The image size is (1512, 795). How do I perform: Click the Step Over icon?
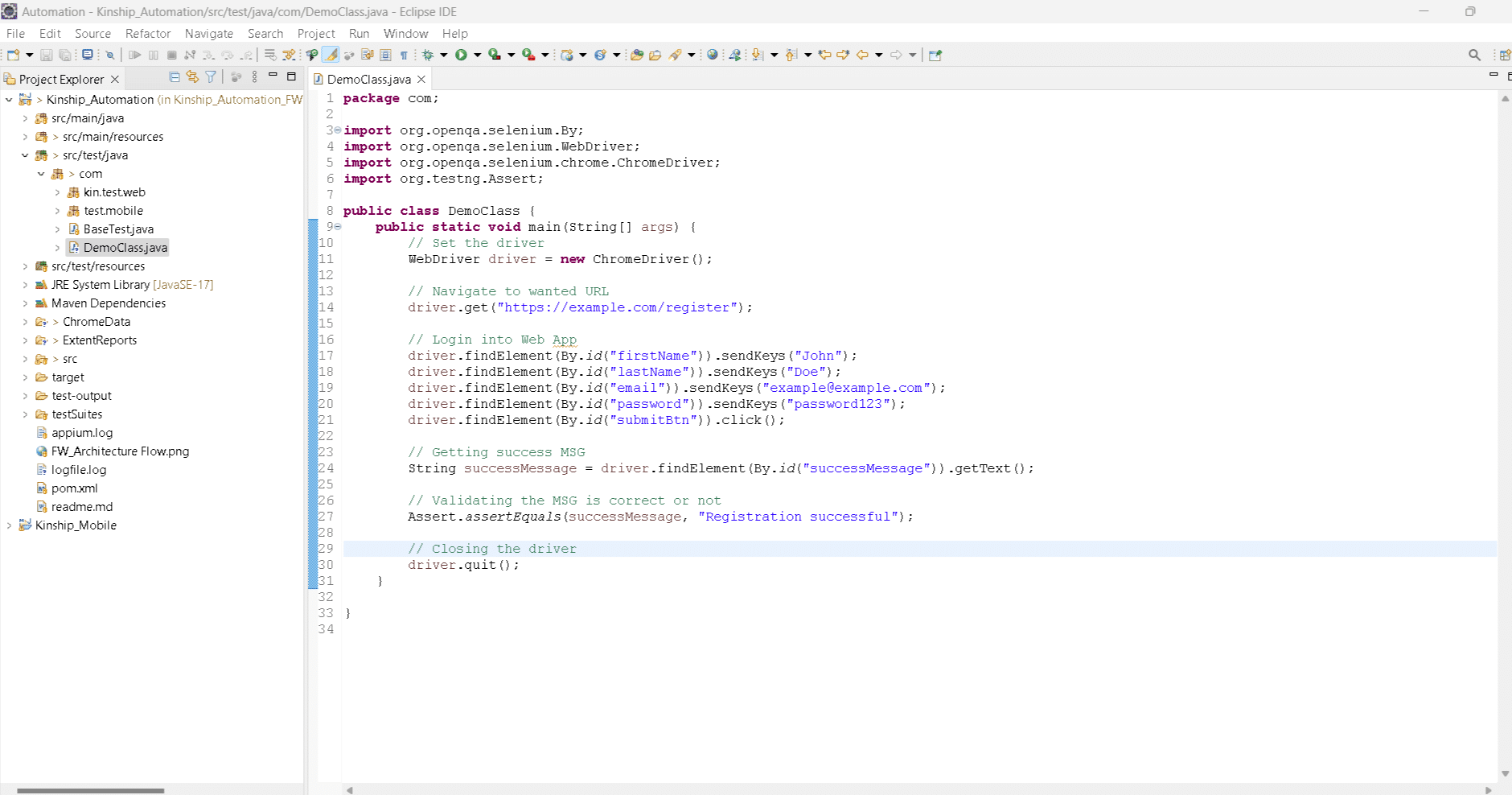228,55
